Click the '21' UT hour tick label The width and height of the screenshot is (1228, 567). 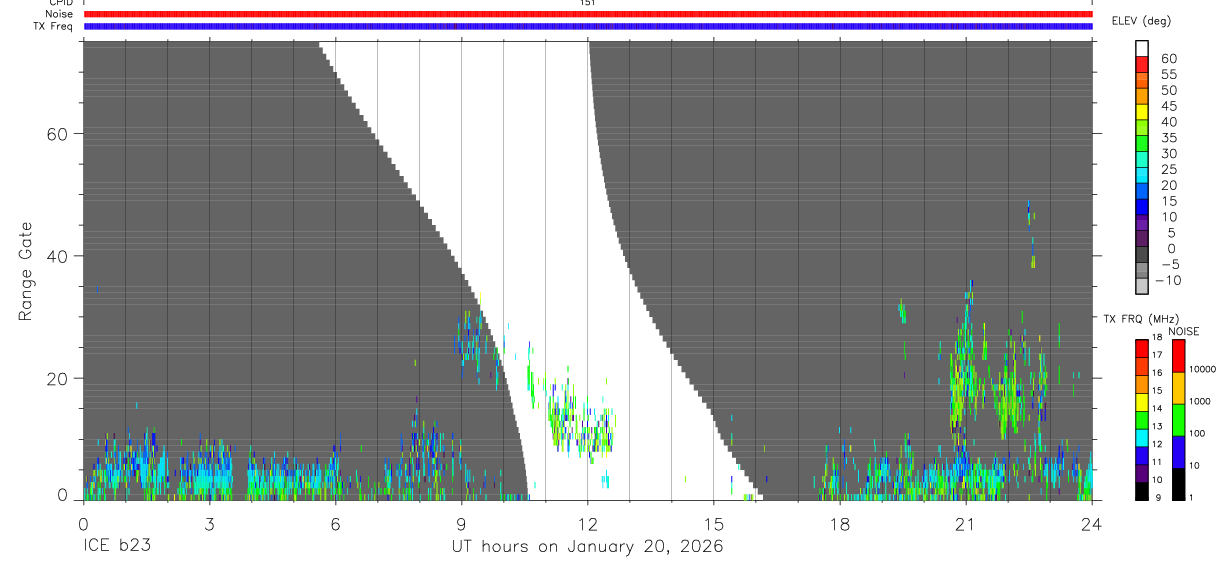(966, 523)
